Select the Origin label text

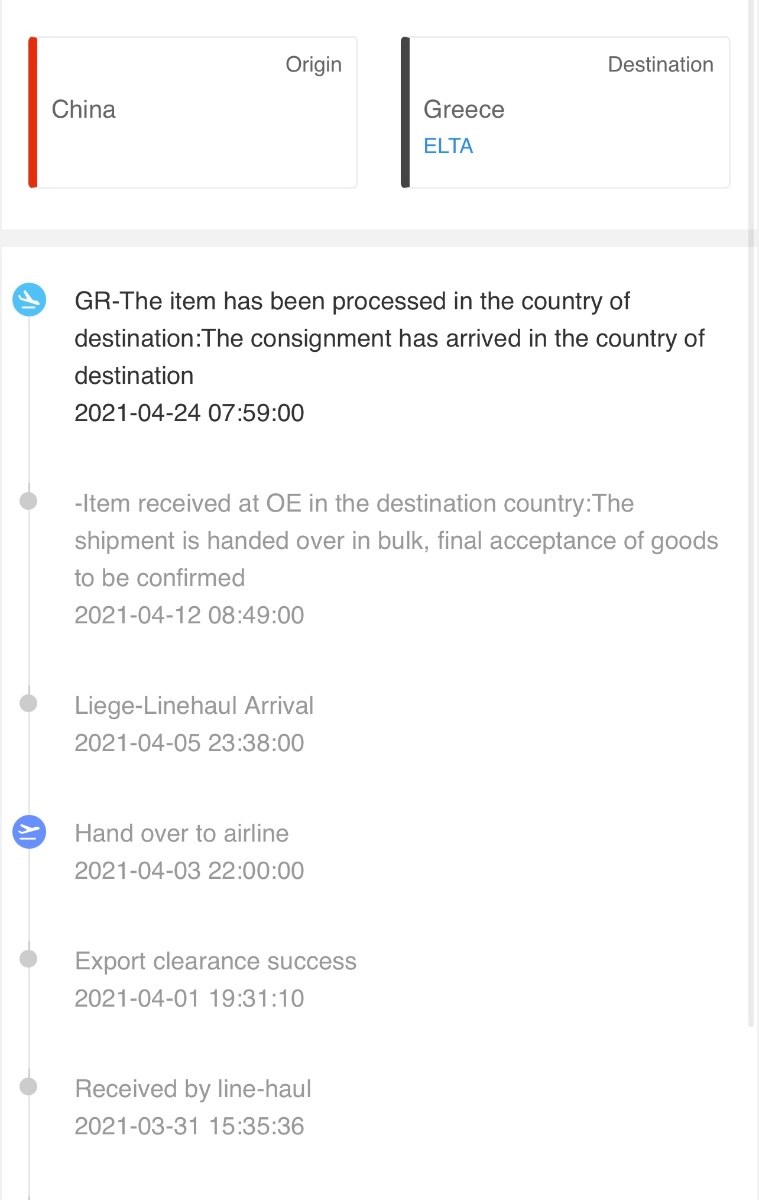[x=314, y=64]
